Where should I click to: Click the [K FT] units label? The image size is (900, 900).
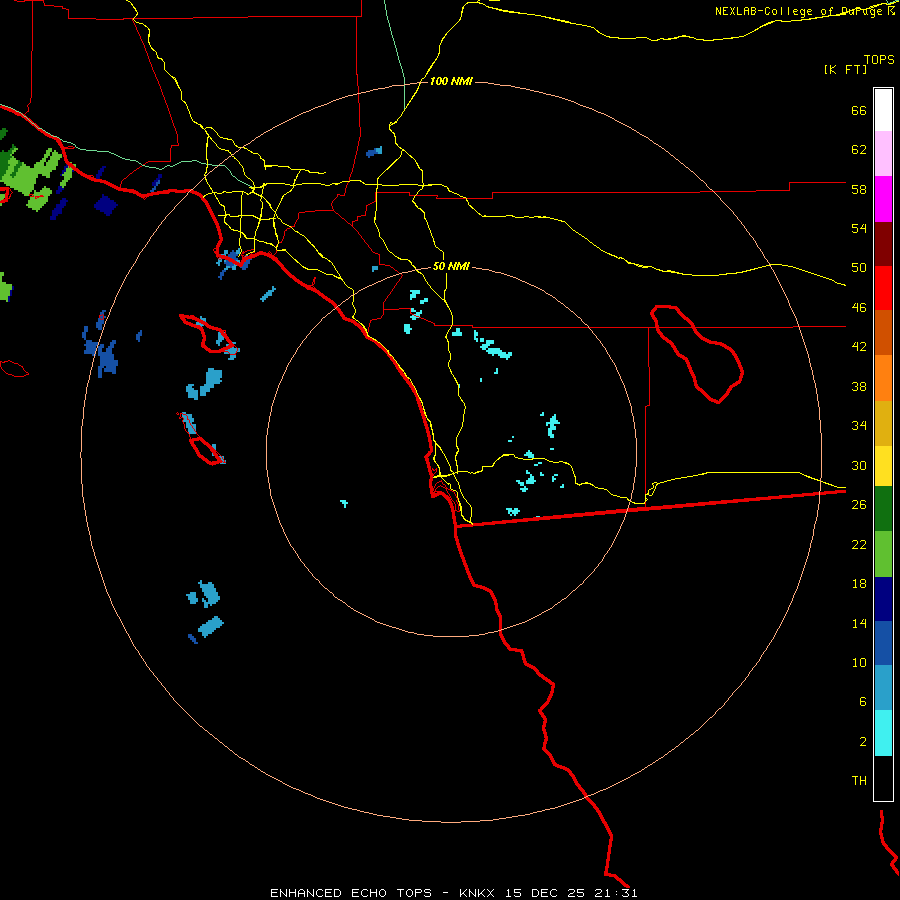click(x=845, y=69)
